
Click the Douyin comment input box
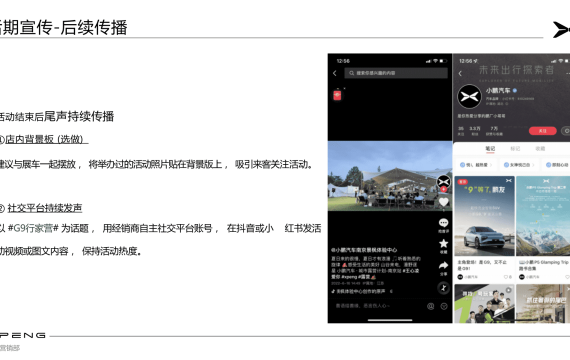[x=377, y=306]
